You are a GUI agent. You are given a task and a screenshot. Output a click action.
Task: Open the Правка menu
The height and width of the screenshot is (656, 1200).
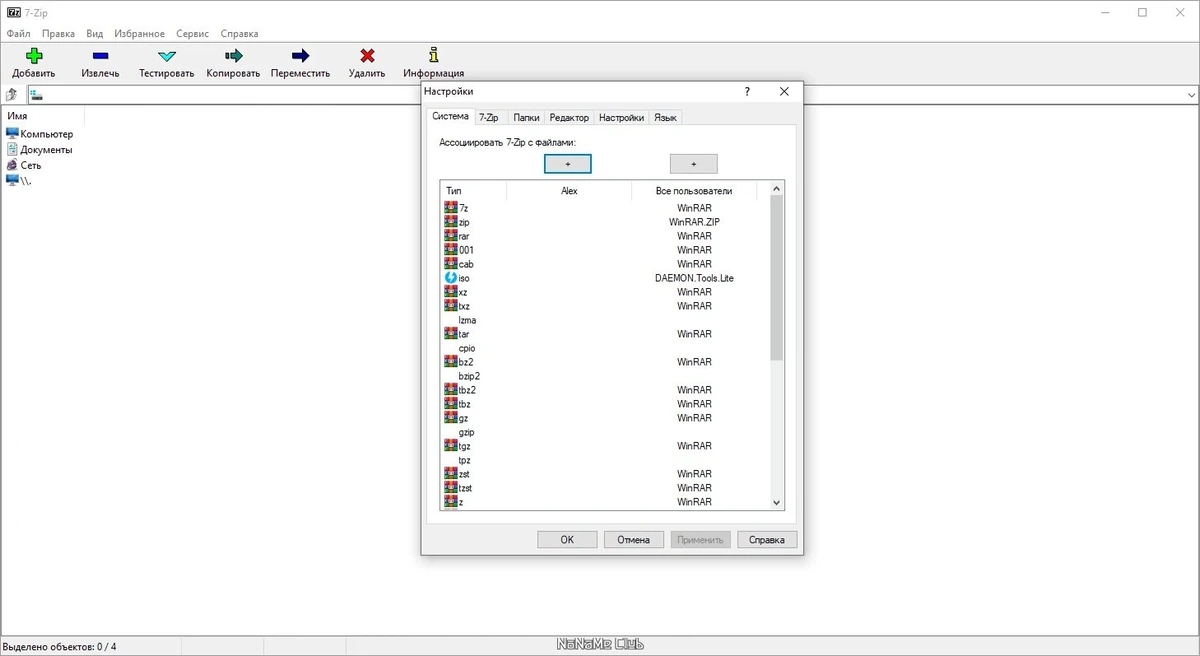point(59,34)
